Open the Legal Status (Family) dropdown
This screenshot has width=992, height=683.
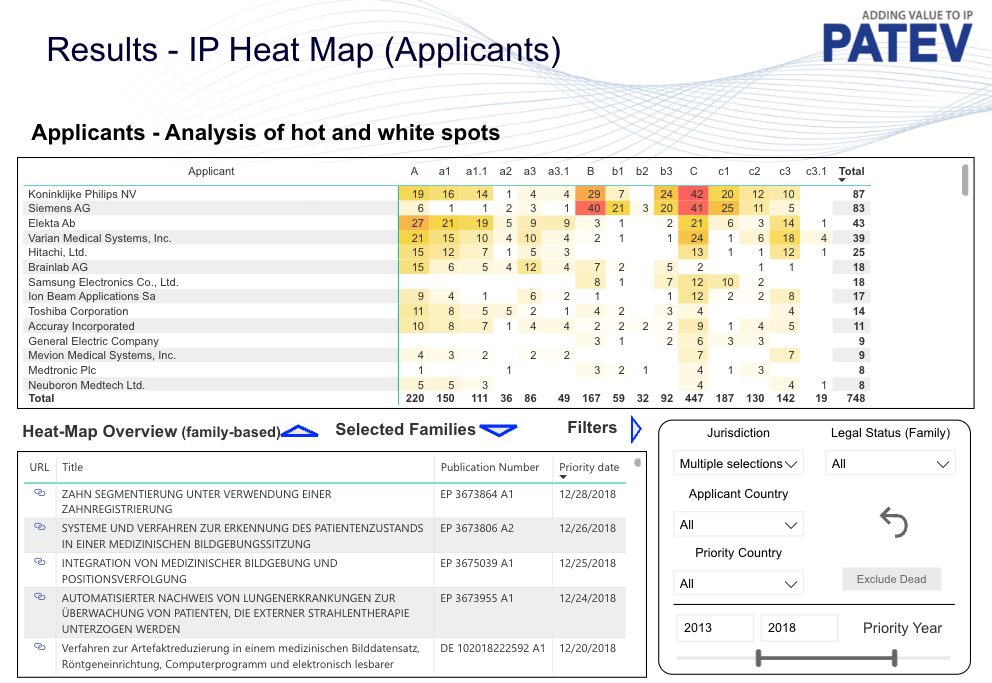[889, 464]
